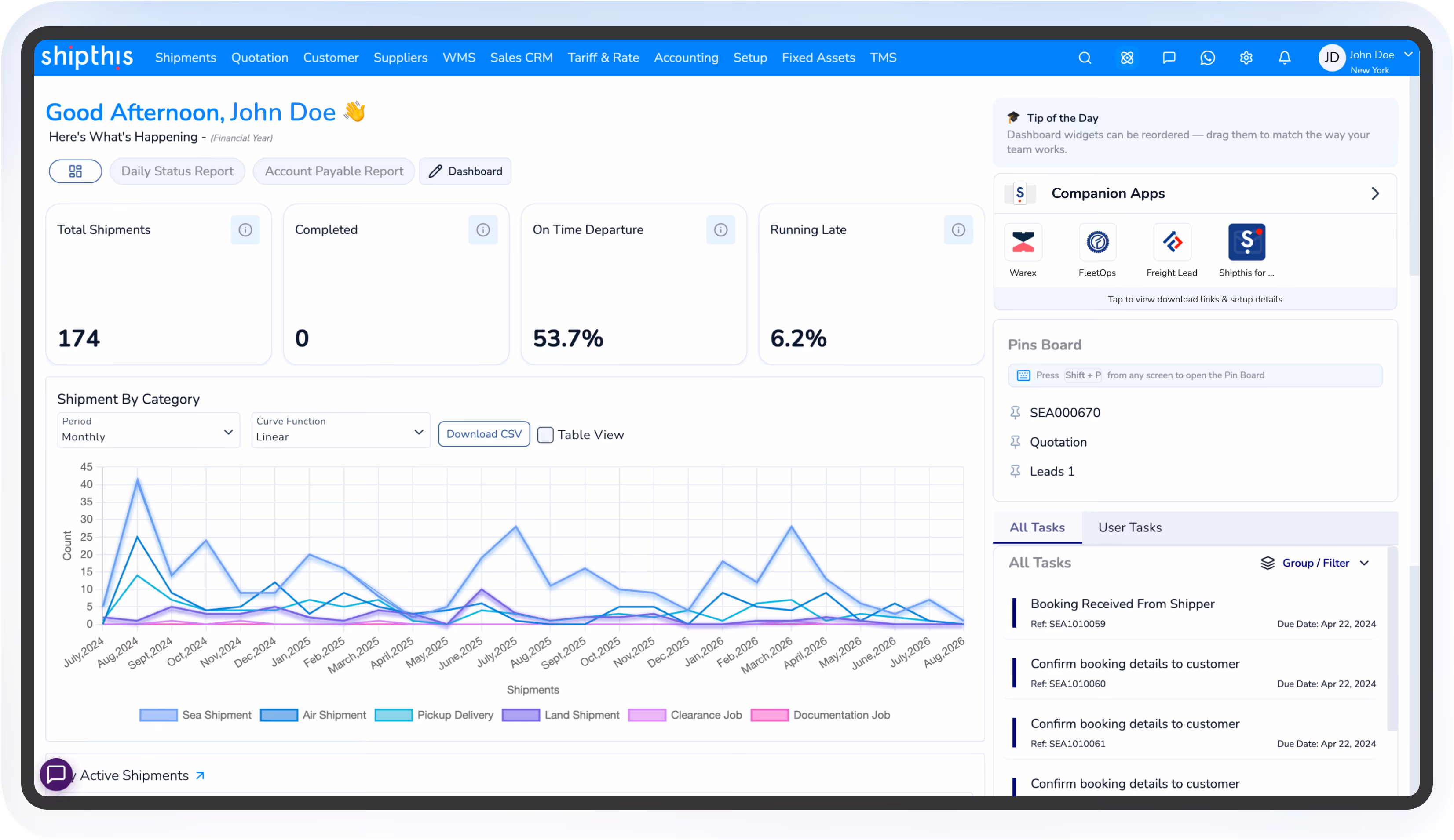Open the WMS menu
This screenshot has height=840, width=1454.
point(459,58)
